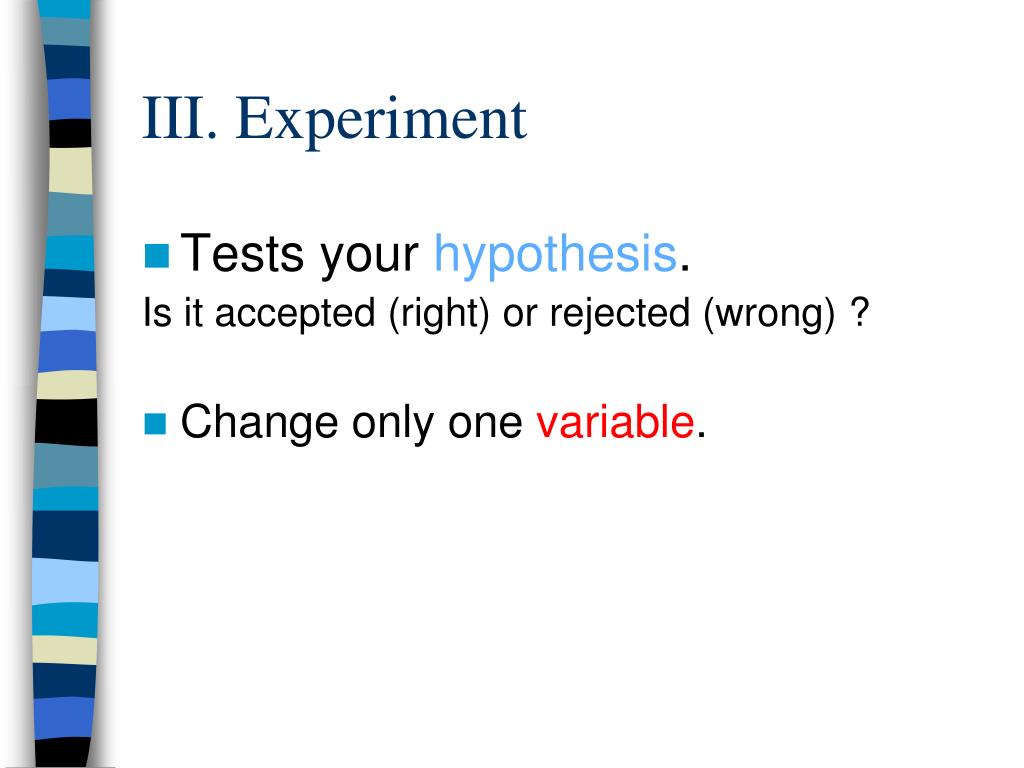Click the large black block mid decorative stripe

[x=66, y=422]
